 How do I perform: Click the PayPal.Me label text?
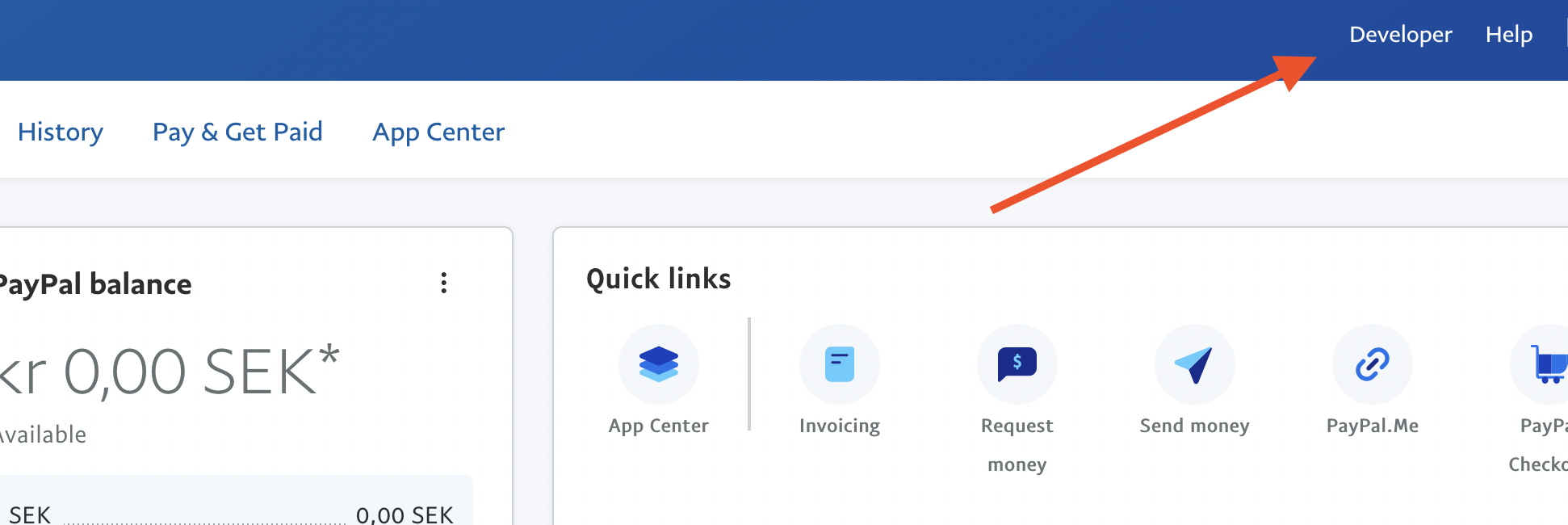pyautogui.click(x=1372, y=426)
